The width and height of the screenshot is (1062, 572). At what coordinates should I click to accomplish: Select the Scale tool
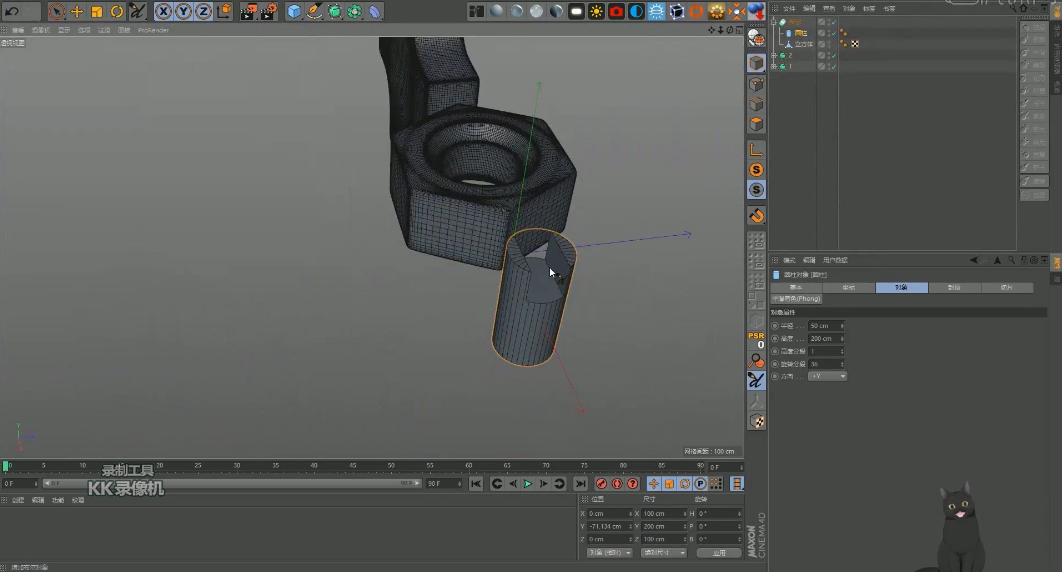tap(97, 12)
